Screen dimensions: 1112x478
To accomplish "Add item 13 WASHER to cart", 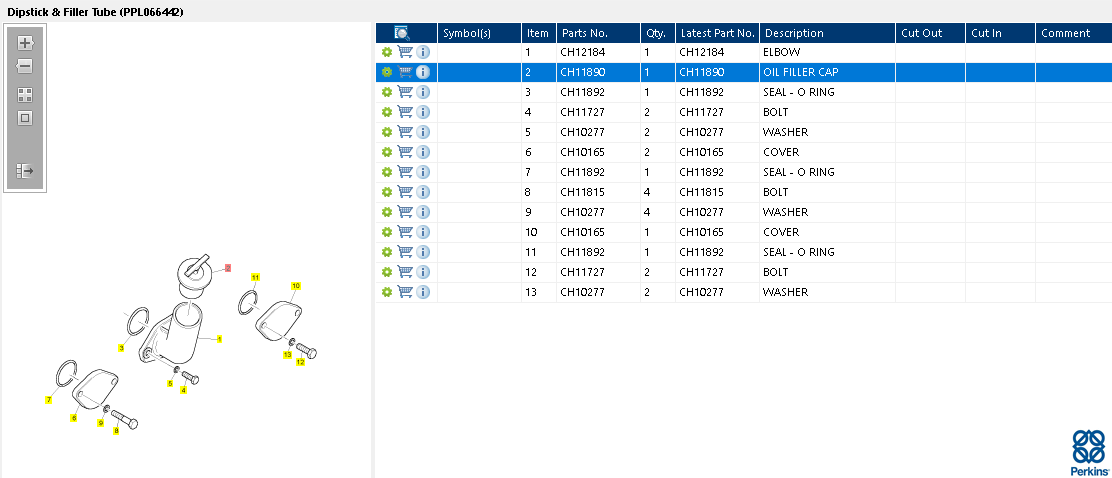I will 405,291.
